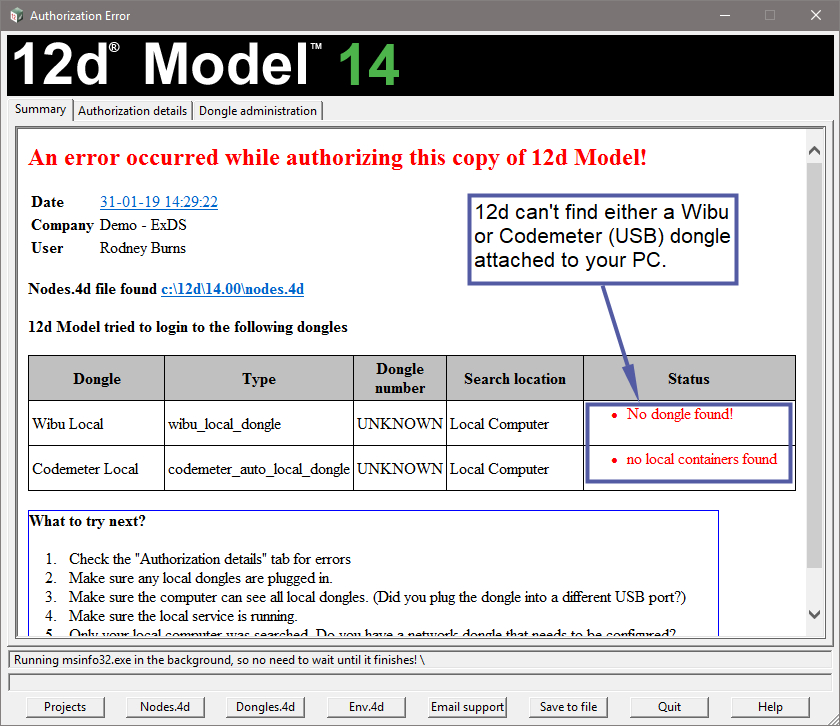
Task: Select the codemeter_auto_local_dongle type cell
Action: [x=259, y=468]
